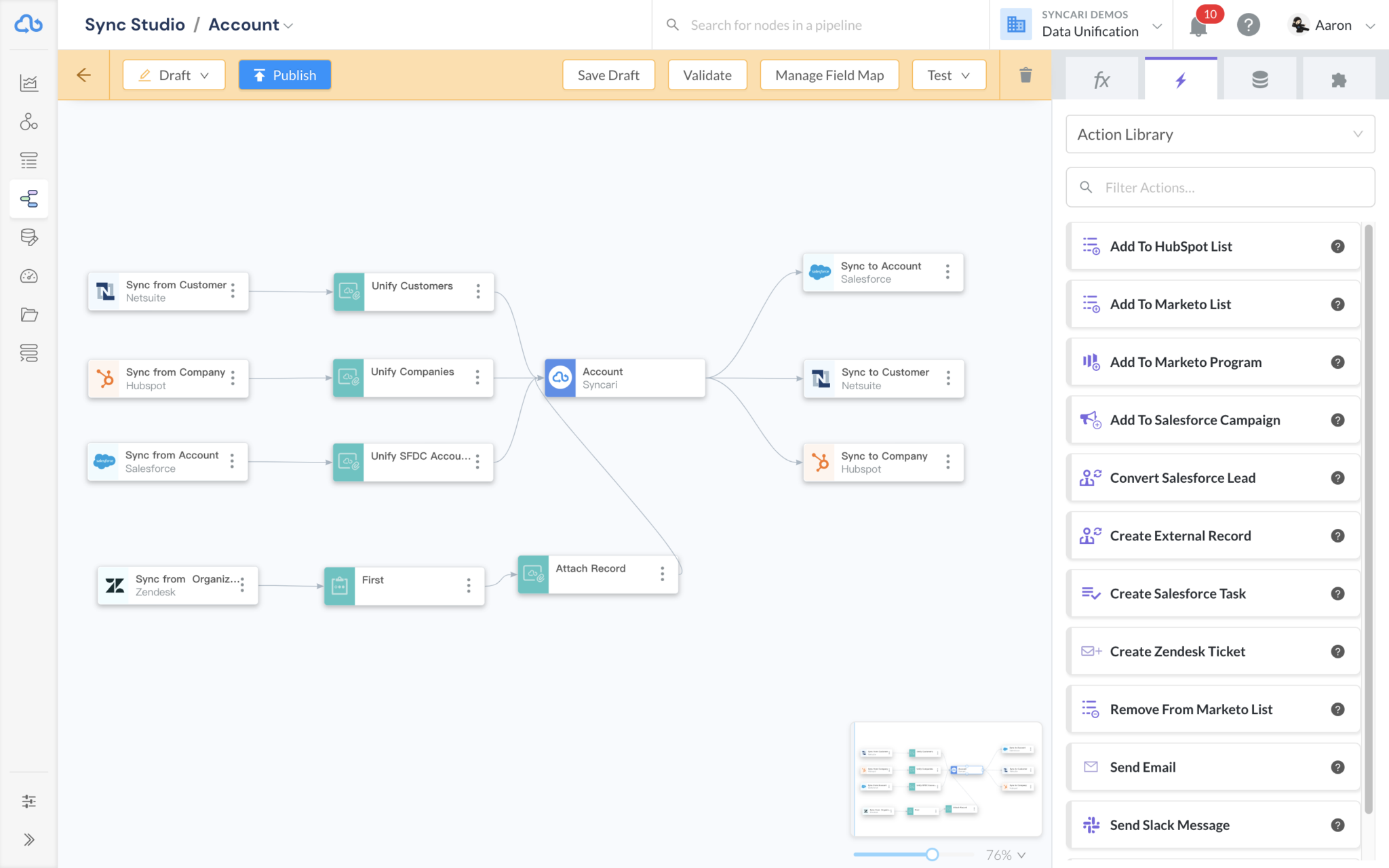Click the Validate button
The image size is (1389, 868).
pos(707,75)
